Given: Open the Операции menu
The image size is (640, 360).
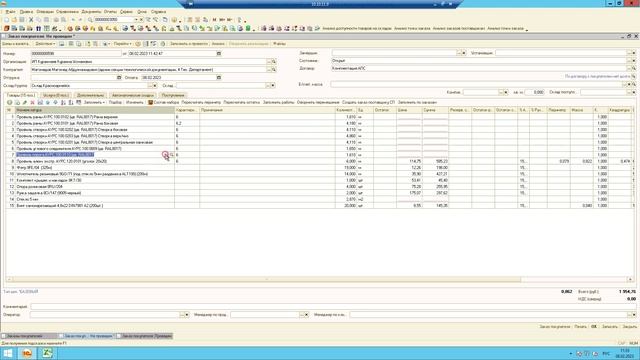Looking at the screenshot, I should click(45, 12).
